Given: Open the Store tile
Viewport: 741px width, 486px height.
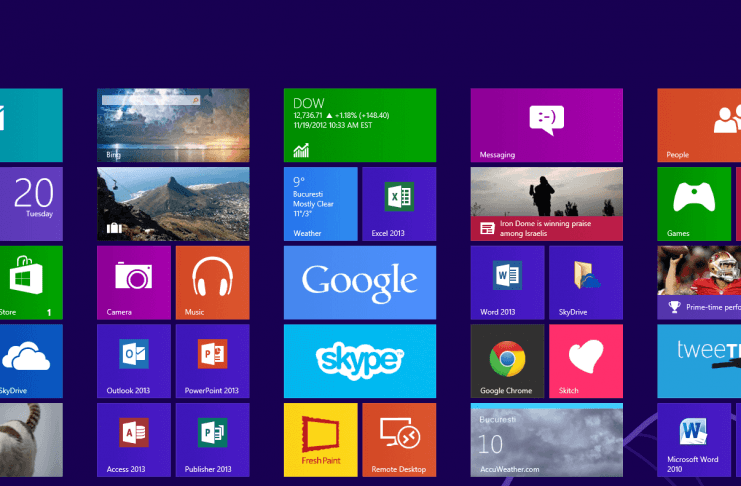Looking at the screenshot, I should (31, 282).
